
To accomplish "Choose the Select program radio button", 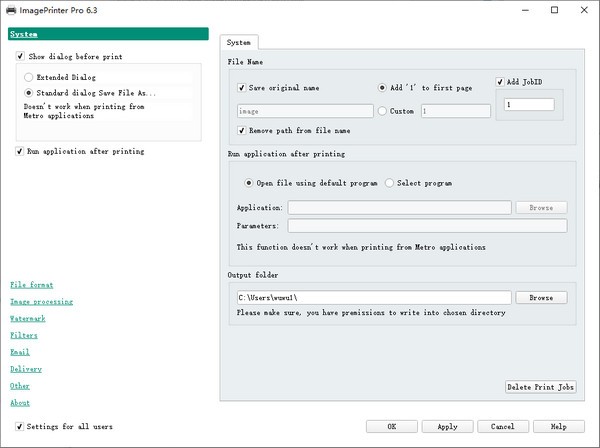I will coord(390,183).
